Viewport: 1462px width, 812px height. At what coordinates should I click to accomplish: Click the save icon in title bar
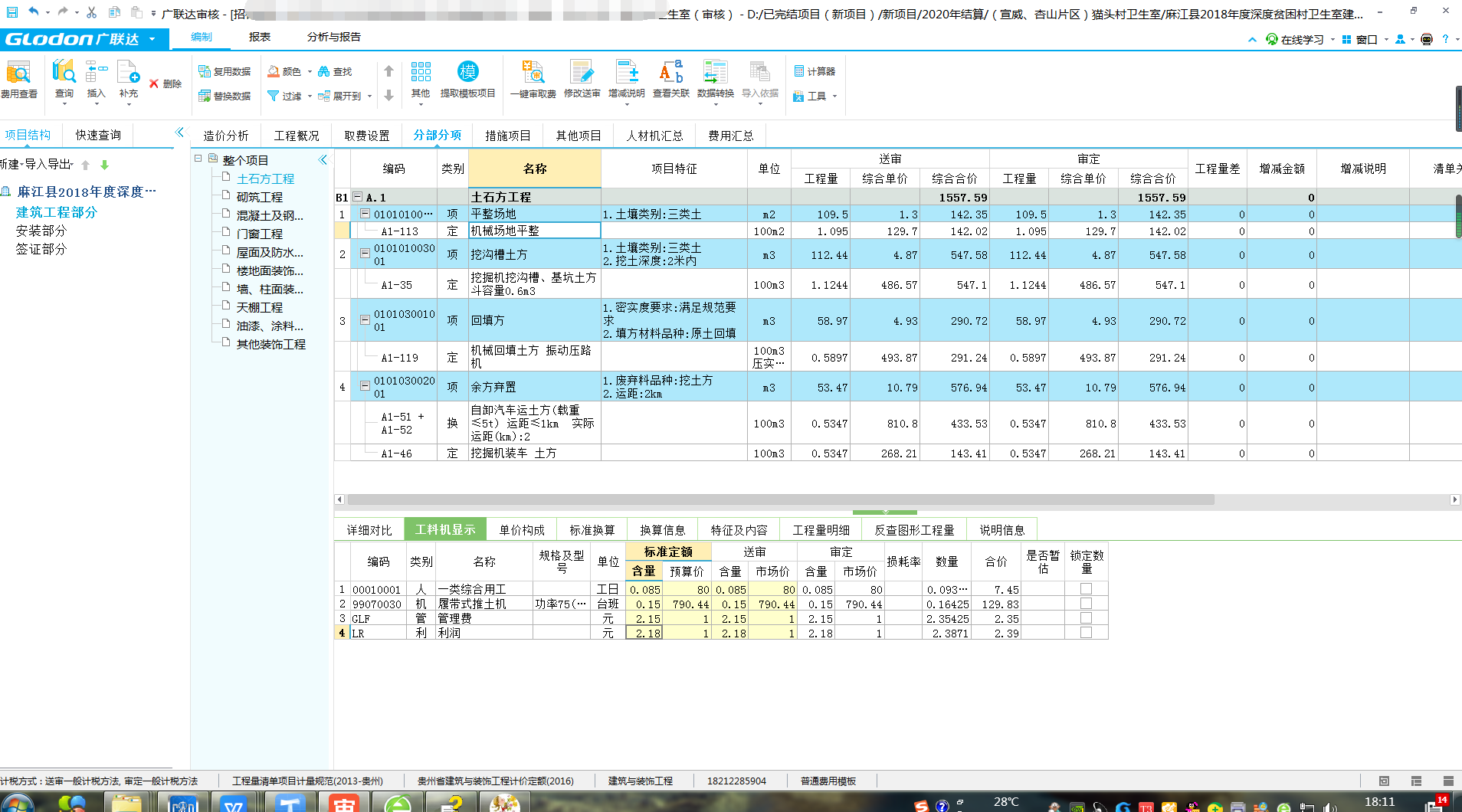point(11,12)
